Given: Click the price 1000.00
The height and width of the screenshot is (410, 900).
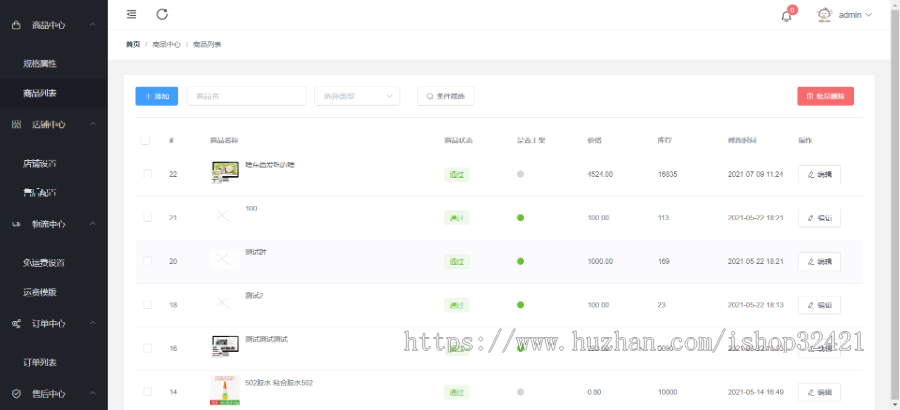Looking at the screenshot, I should (600, 261).
